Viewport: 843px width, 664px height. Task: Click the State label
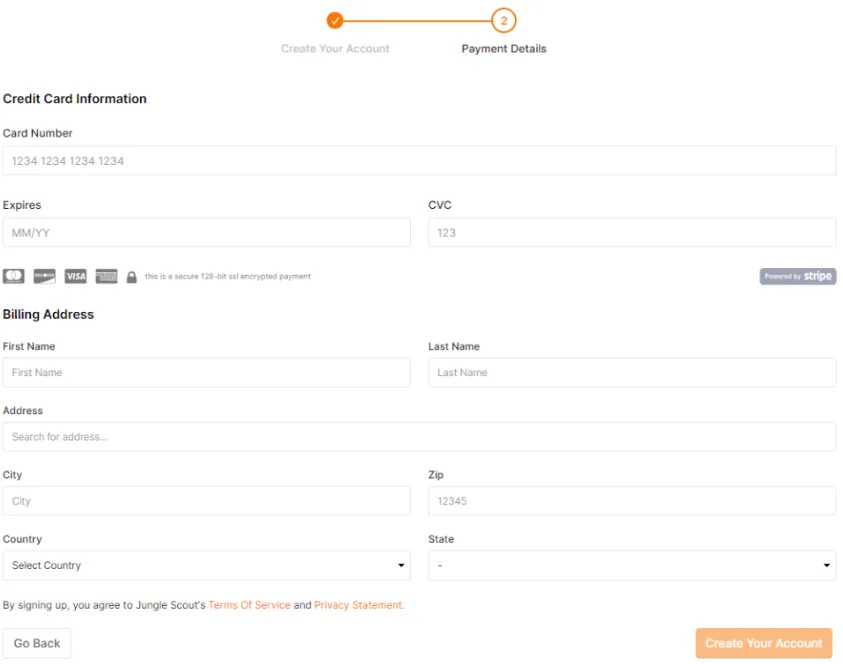(441, 539)
